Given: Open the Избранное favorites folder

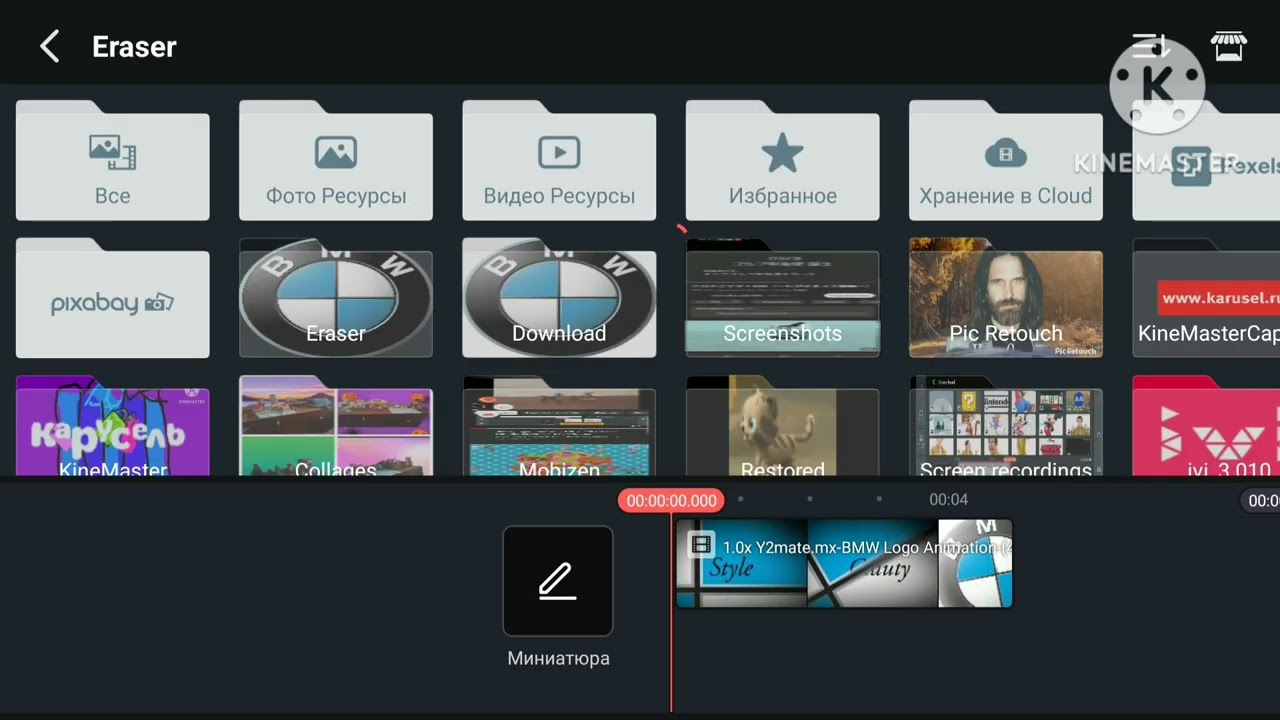Looking at the screenshot, I should (x=783, y=160).
